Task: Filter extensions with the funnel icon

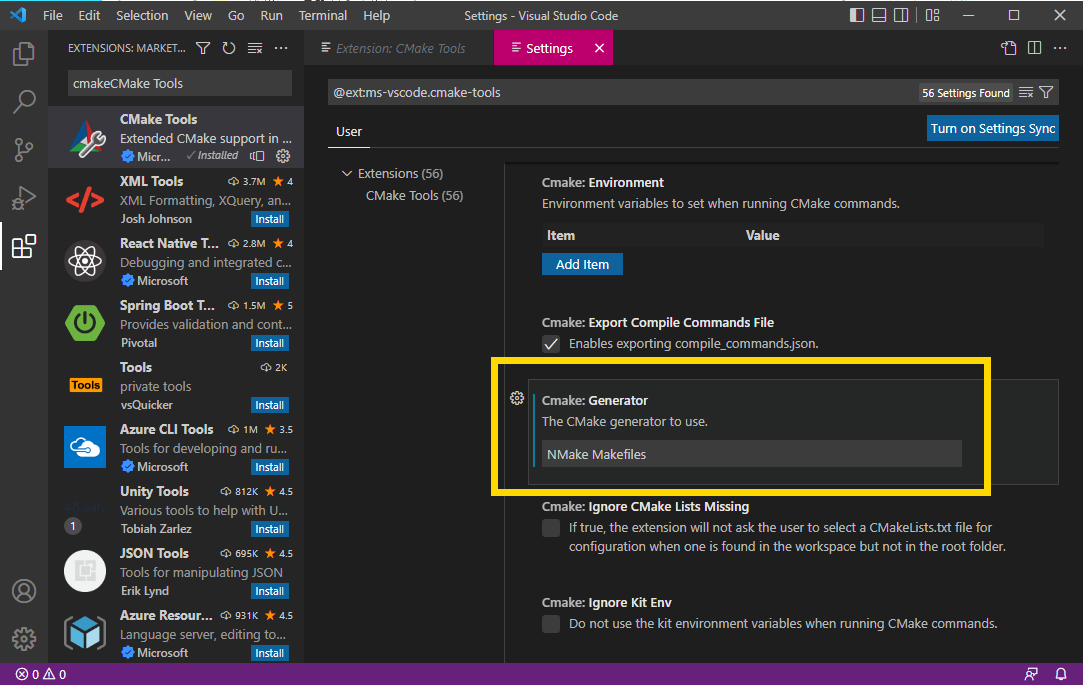Action: pos(203,48)
